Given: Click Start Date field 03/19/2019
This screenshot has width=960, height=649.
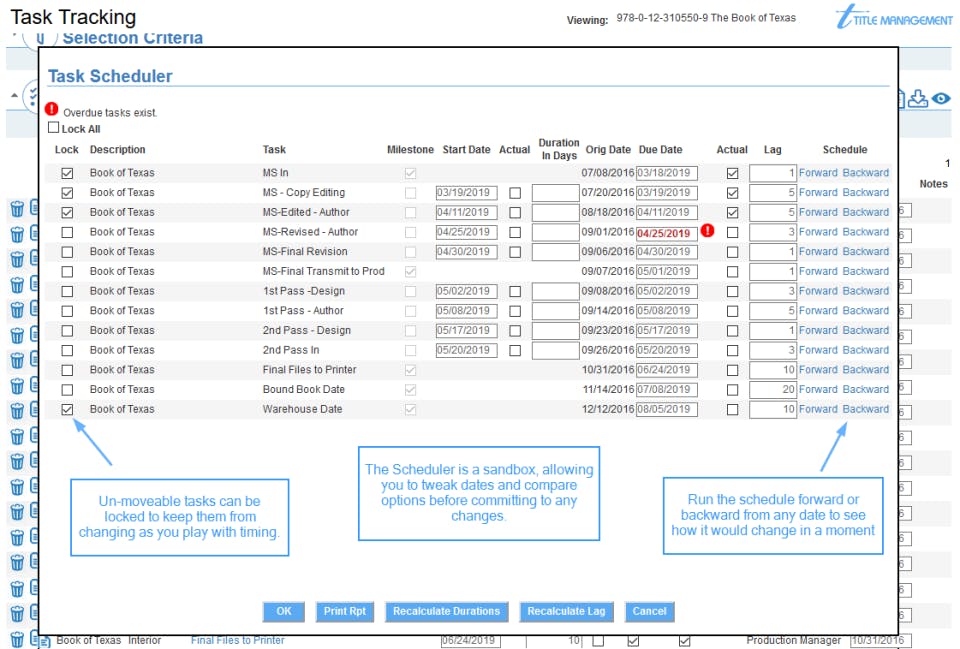Looking at the screenshot, I should (466, 193).
